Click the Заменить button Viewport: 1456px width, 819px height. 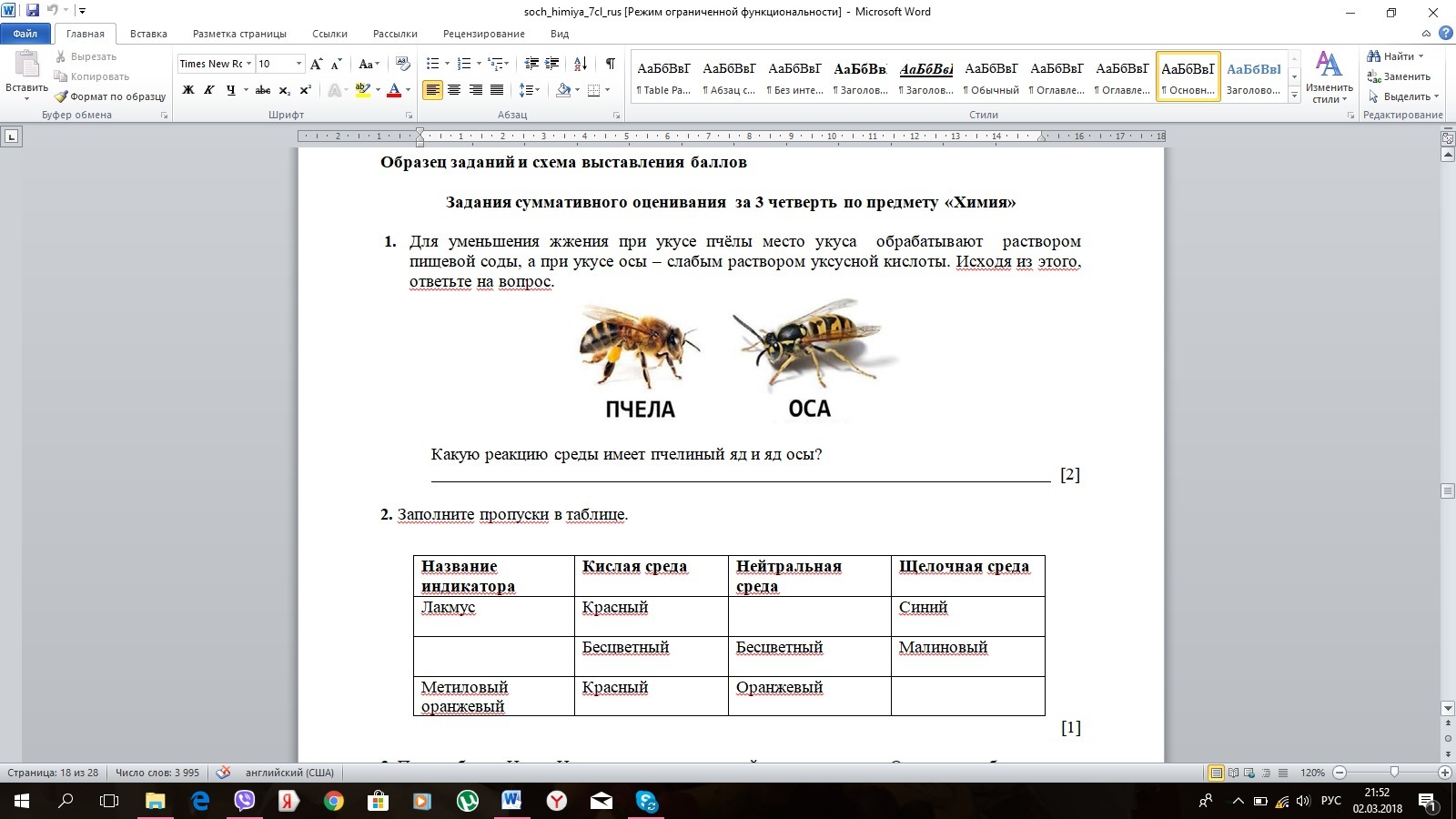(x=1400, y=76)
